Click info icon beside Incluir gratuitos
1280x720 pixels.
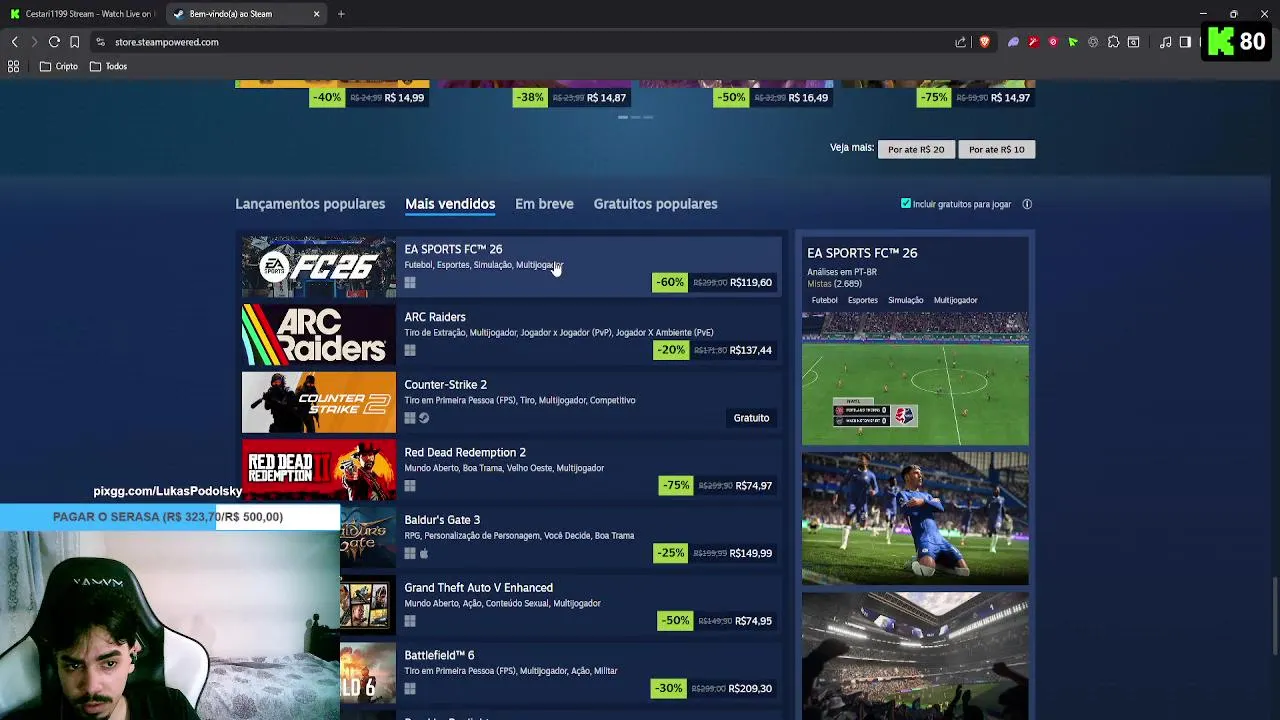click(x=1027, y=204)
